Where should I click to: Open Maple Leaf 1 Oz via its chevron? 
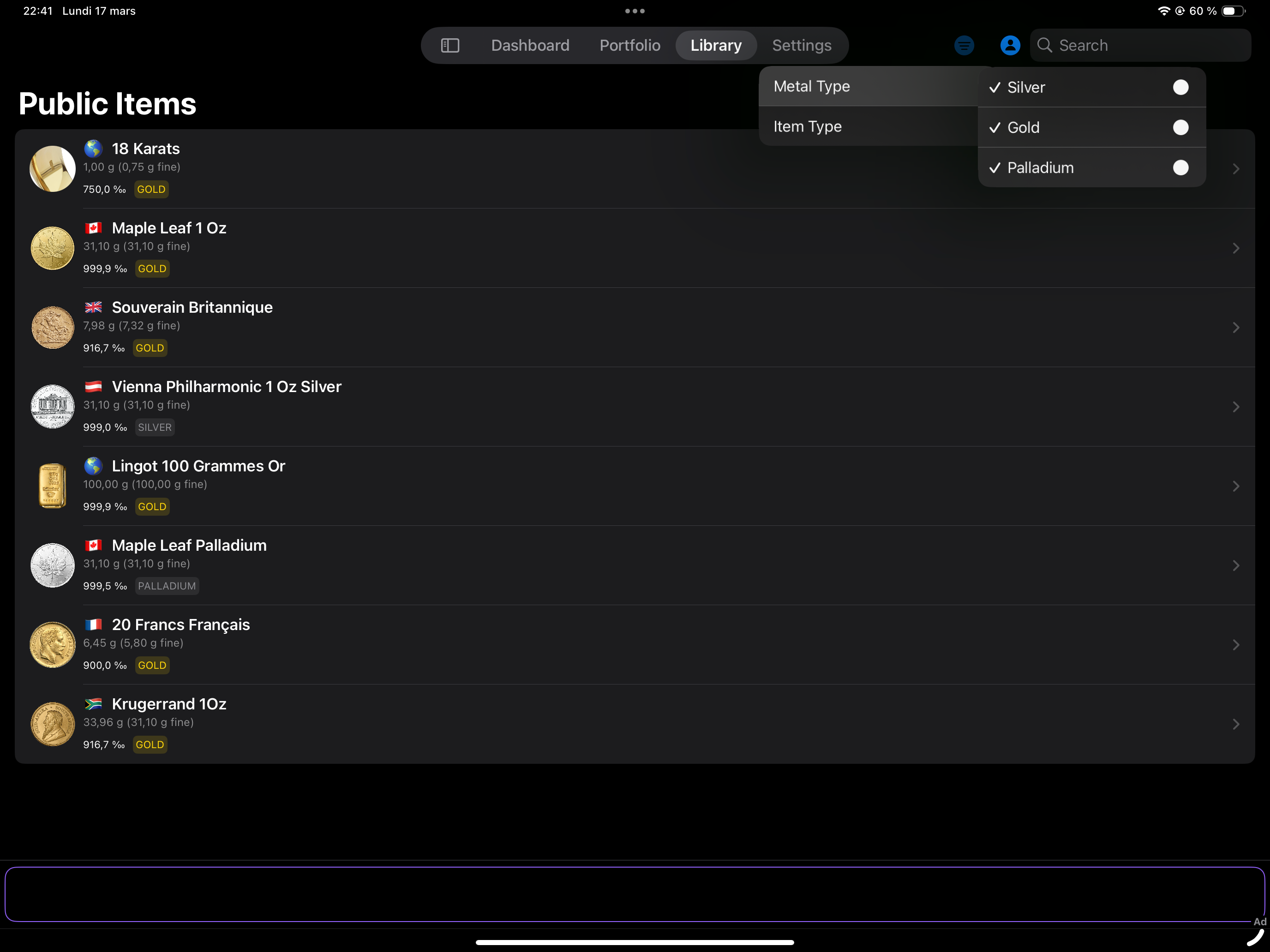point(1235,248)
